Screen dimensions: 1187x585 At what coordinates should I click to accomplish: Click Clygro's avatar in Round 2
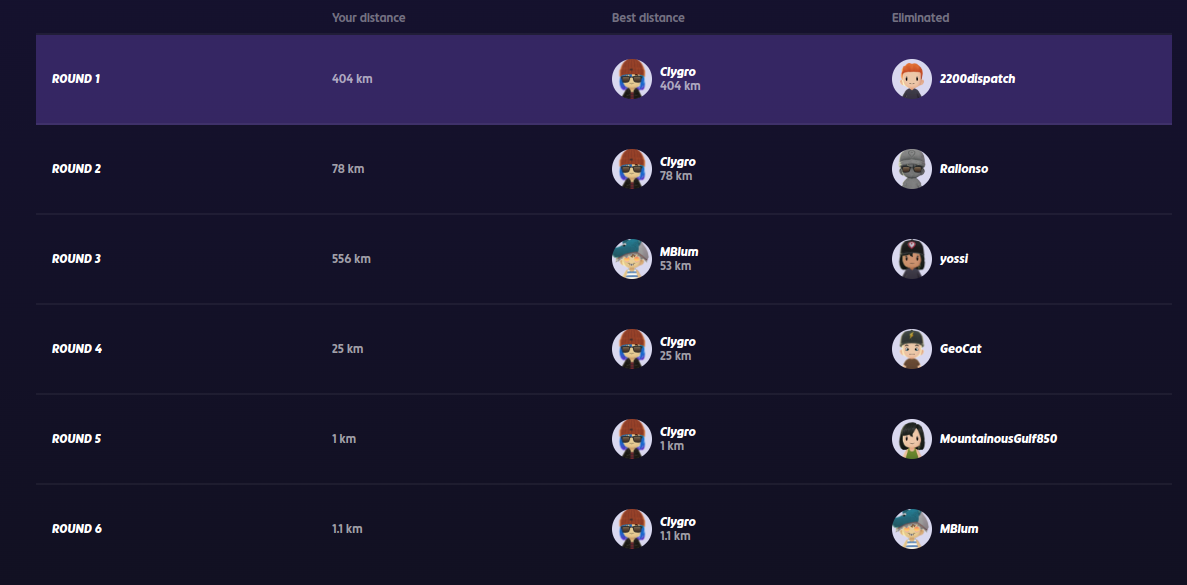tap(631, 169)
